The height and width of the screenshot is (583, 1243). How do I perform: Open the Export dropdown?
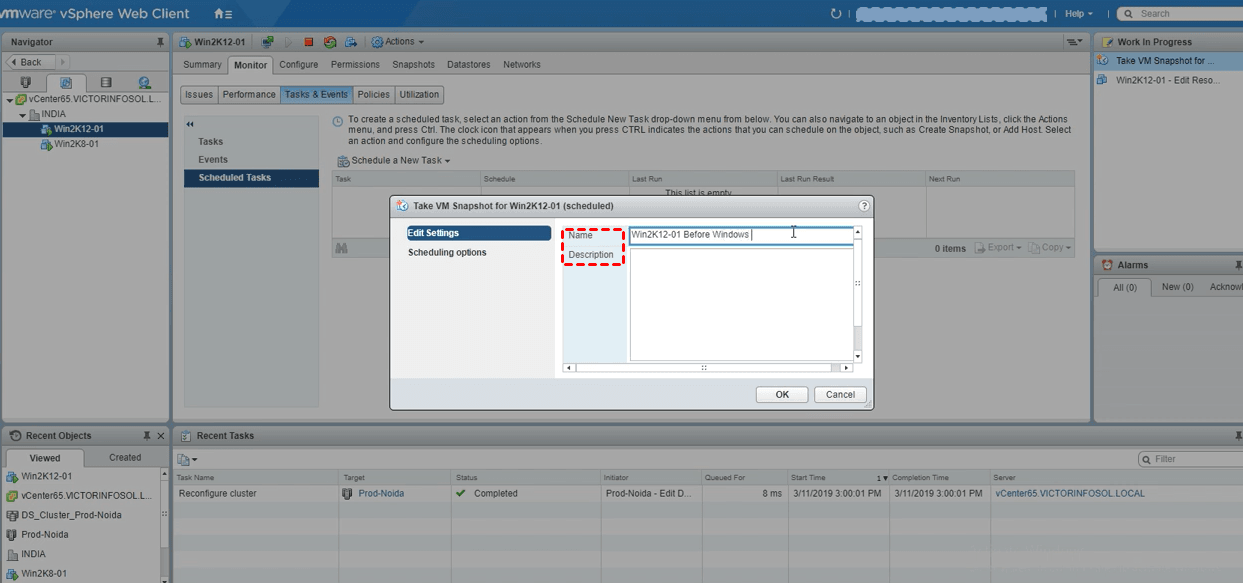(x=998, y=248)
